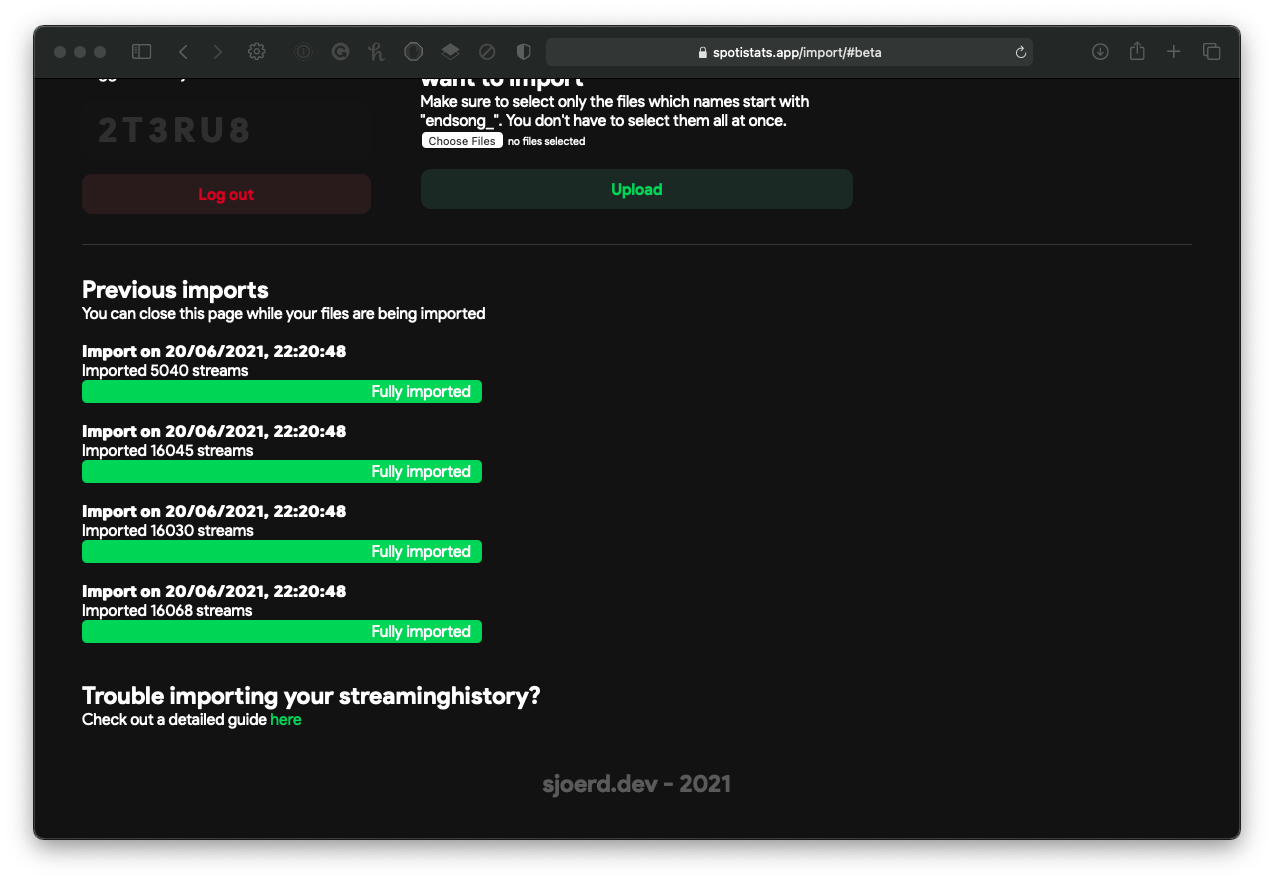This screenshot has width=1274, height=881.
Task: Open the Share menu icon
Action: tap(1137, 52)
